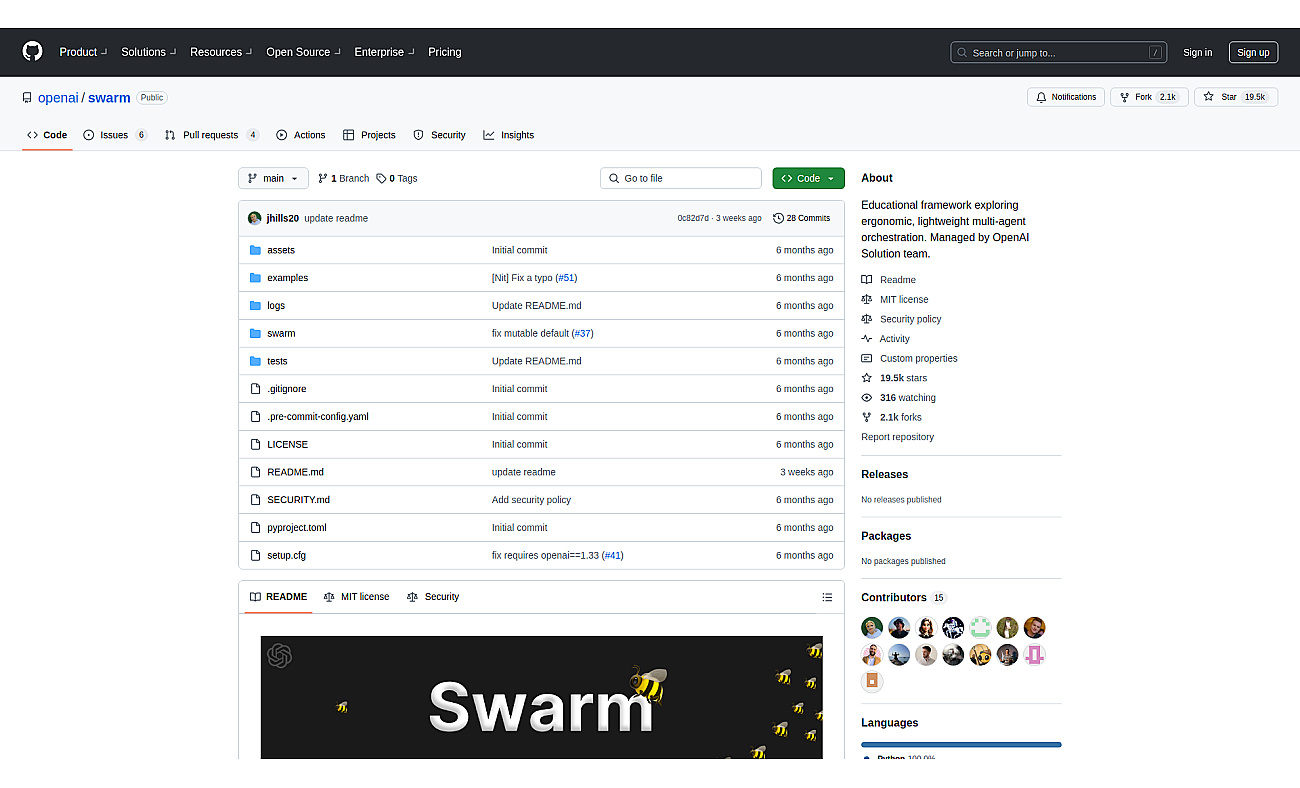Image resolution: width=1300 pixels, height=788 pixels.
Task: Click jhills20 avatar in commit row
Action: (255, 218)
